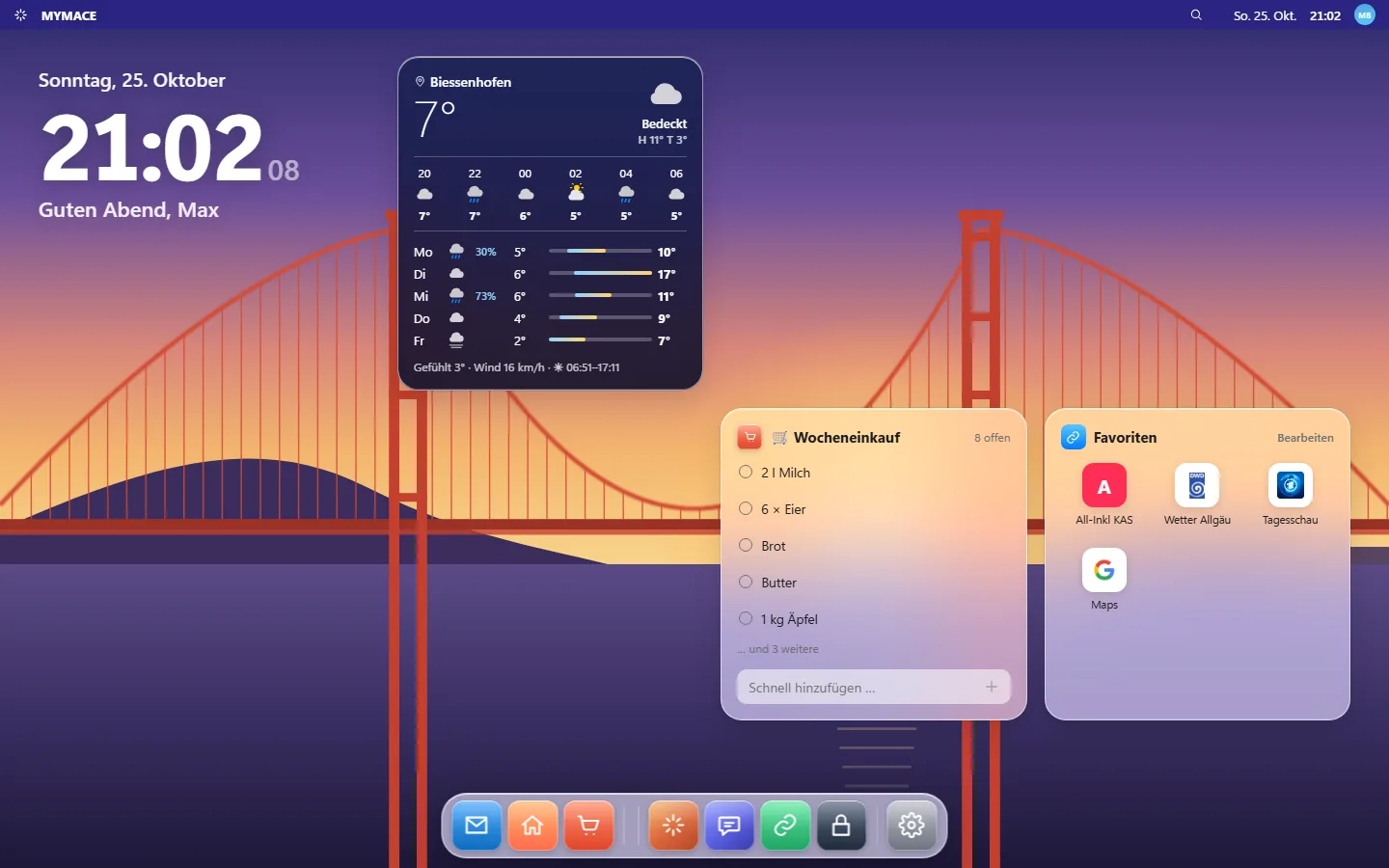1389x868 pixels.
Task: Click the MYMACE menu title
Action: click(68, 15)
